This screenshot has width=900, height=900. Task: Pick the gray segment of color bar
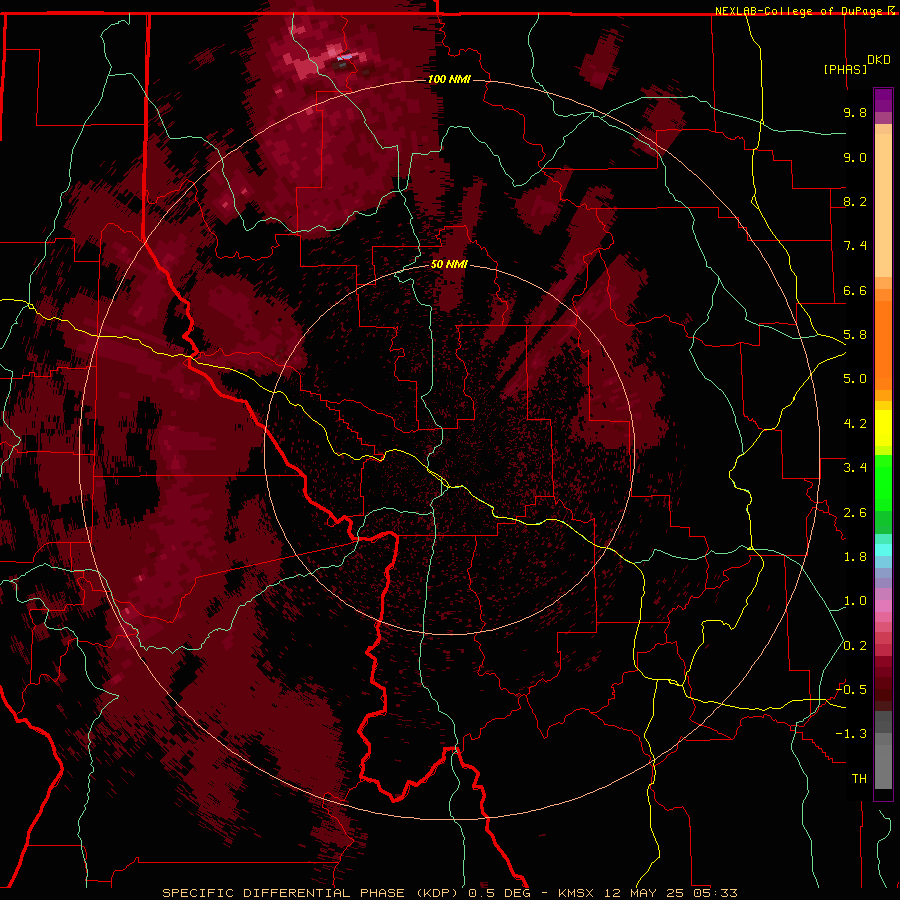tap(883, 749)
